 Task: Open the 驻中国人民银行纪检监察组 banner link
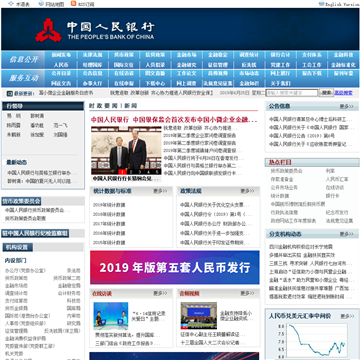(35, 233)
